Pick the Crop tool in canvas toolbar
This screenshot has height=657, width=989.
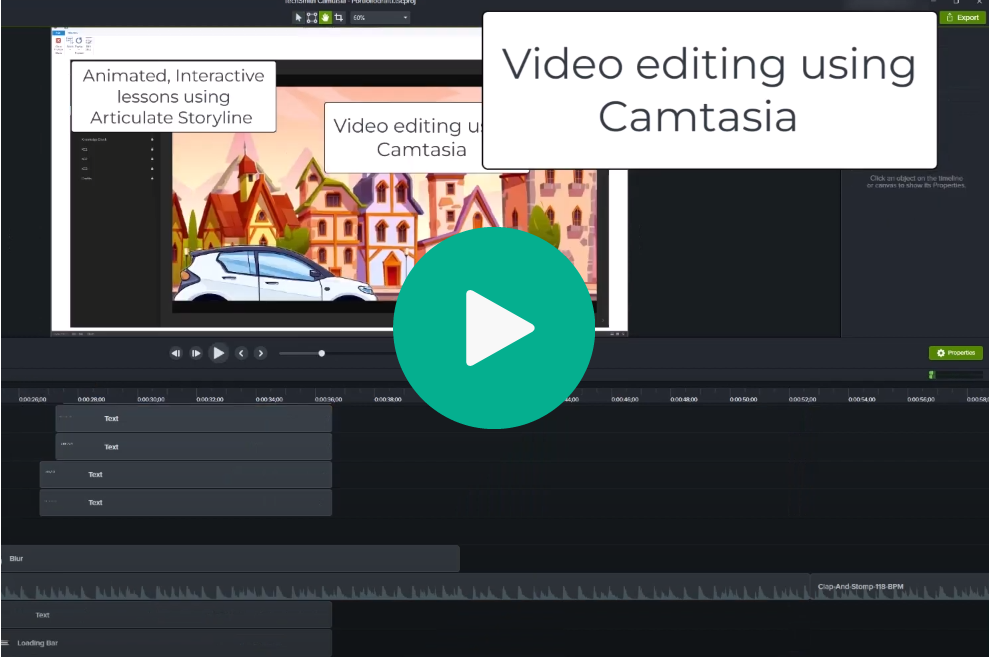tap(339, 18)
